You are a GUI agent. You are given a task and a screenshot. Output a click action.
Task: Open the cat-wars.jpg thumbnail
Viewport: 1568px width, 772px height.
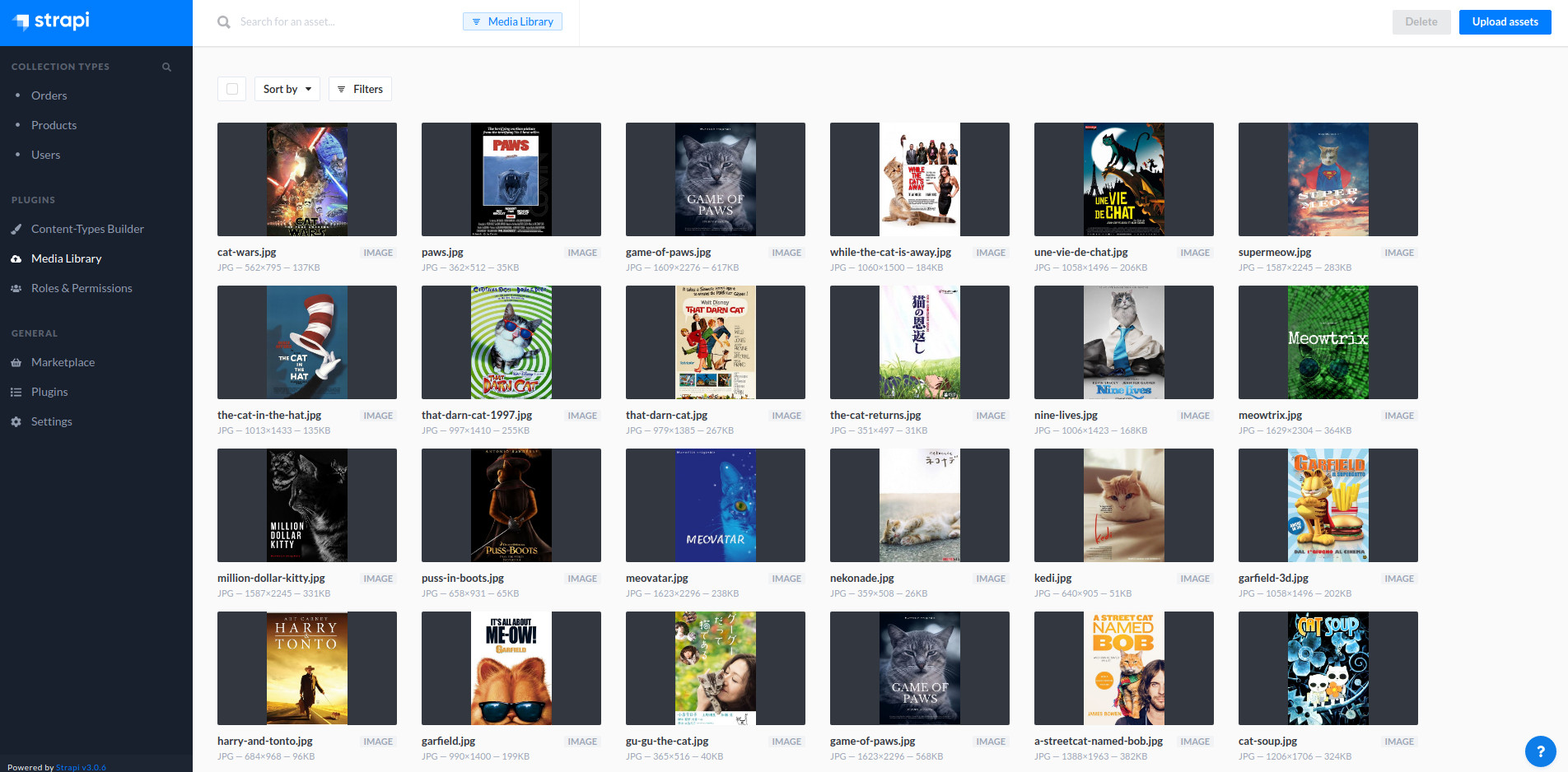click(307, 179)
